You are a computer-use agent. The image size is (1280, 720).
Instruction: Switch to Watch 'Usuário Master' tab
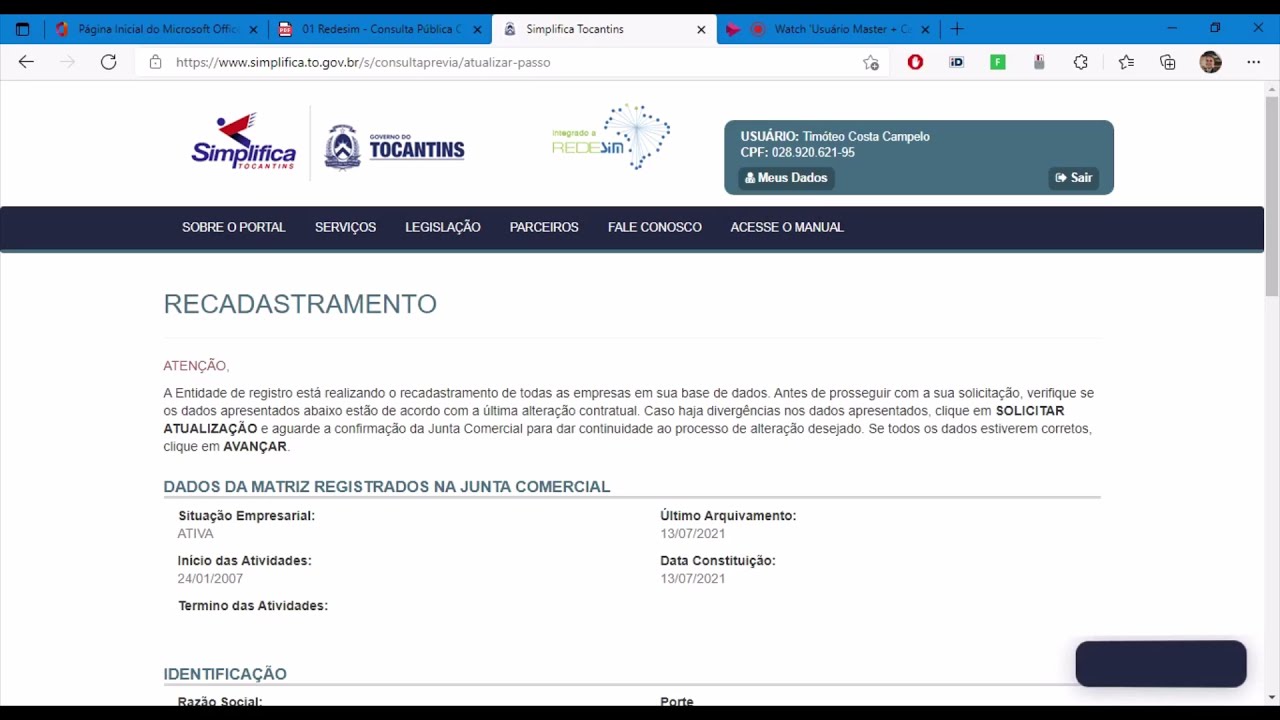pyautogui.click(x=828, y=29)
